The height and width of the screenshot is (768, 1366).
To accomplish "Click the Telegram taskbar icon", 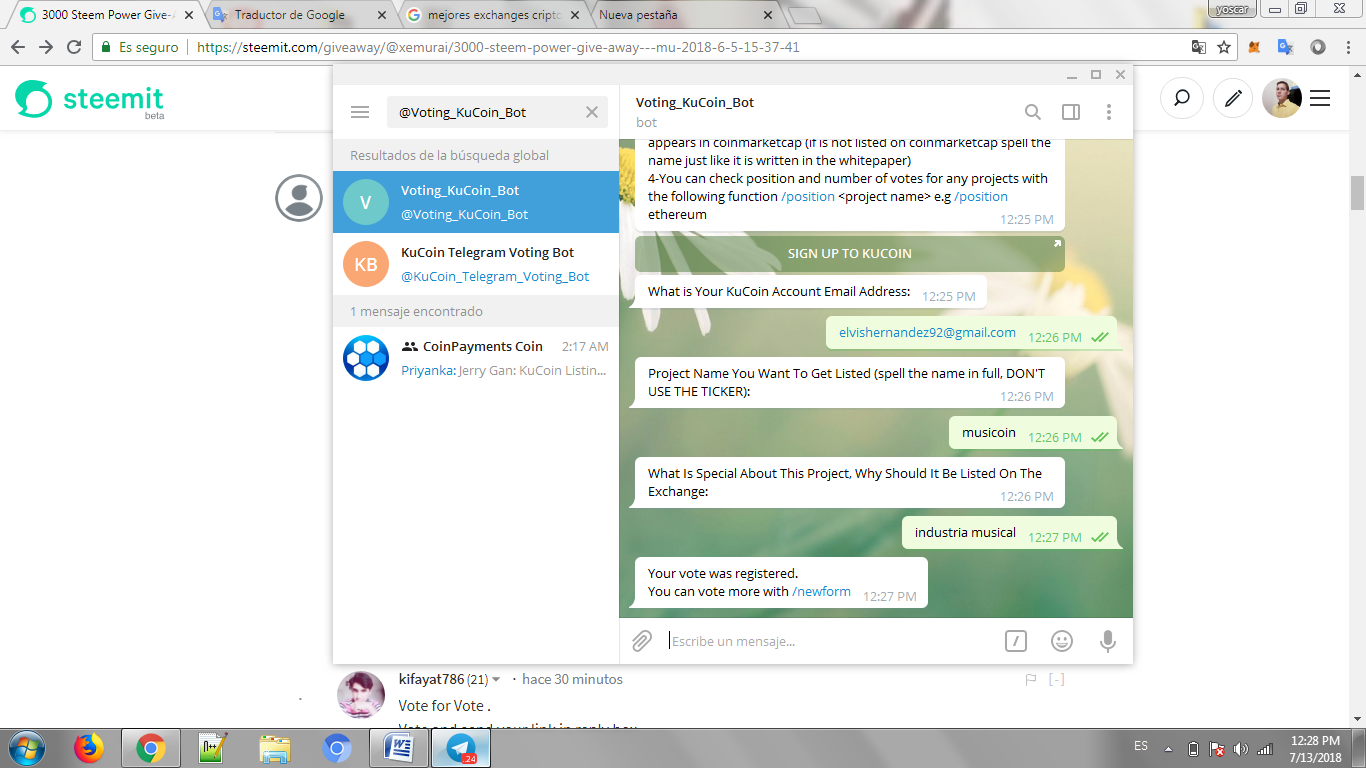I will point(462,748).
